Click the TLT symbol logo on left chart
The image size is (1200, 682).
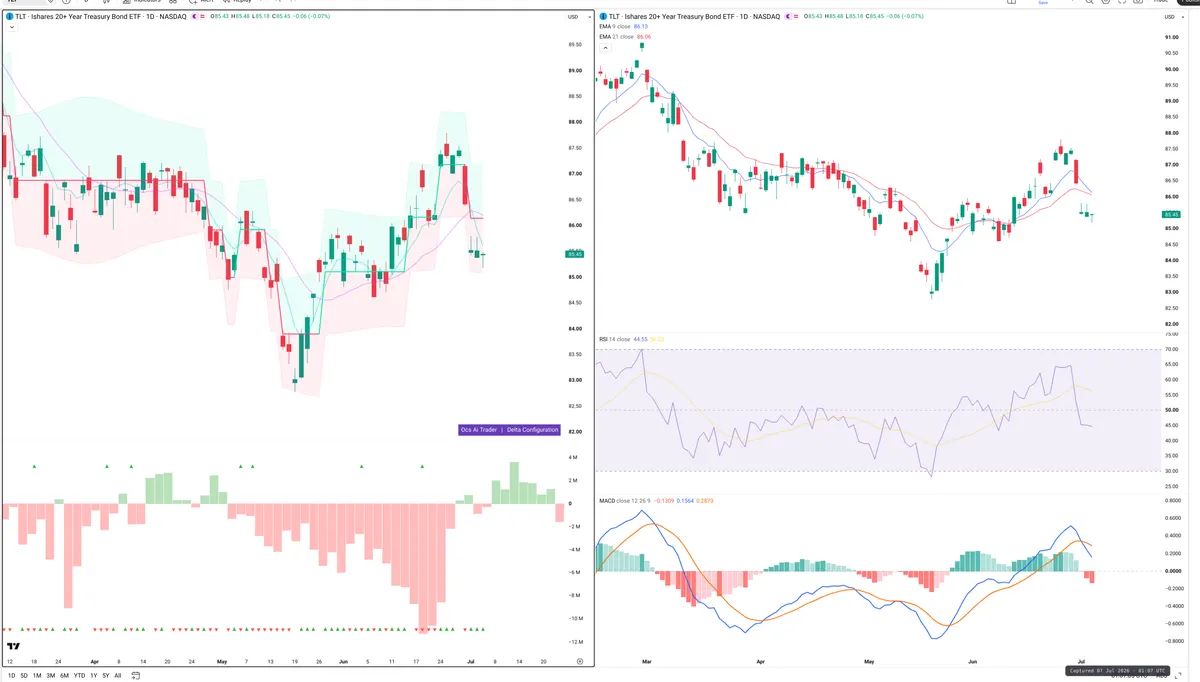tap(9, 17)
